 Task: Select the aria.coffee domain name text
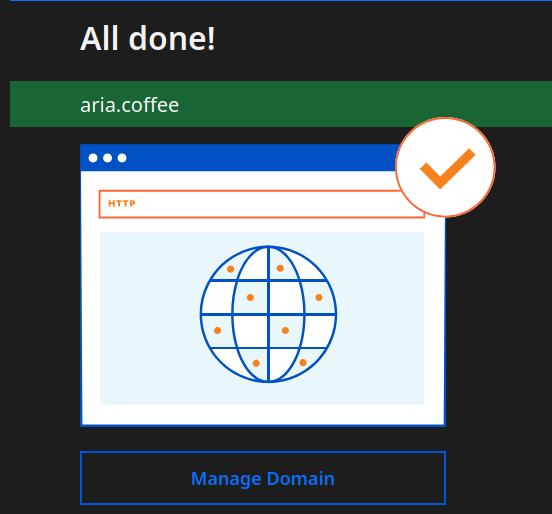click(130, 105)
